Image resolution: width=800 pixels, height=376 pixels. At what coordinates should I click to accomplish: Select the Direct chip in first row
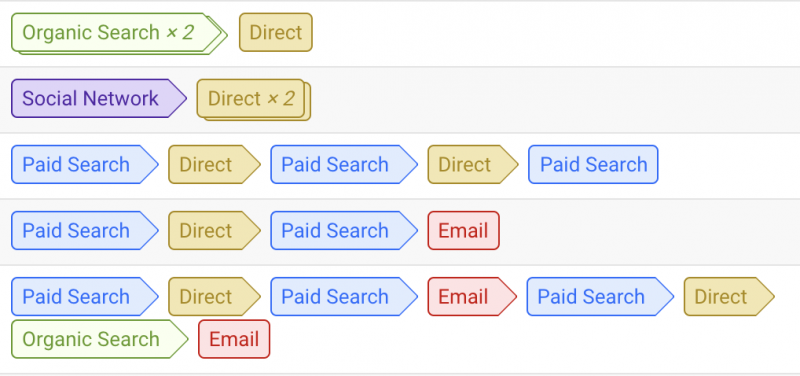(x=276, y=33)
